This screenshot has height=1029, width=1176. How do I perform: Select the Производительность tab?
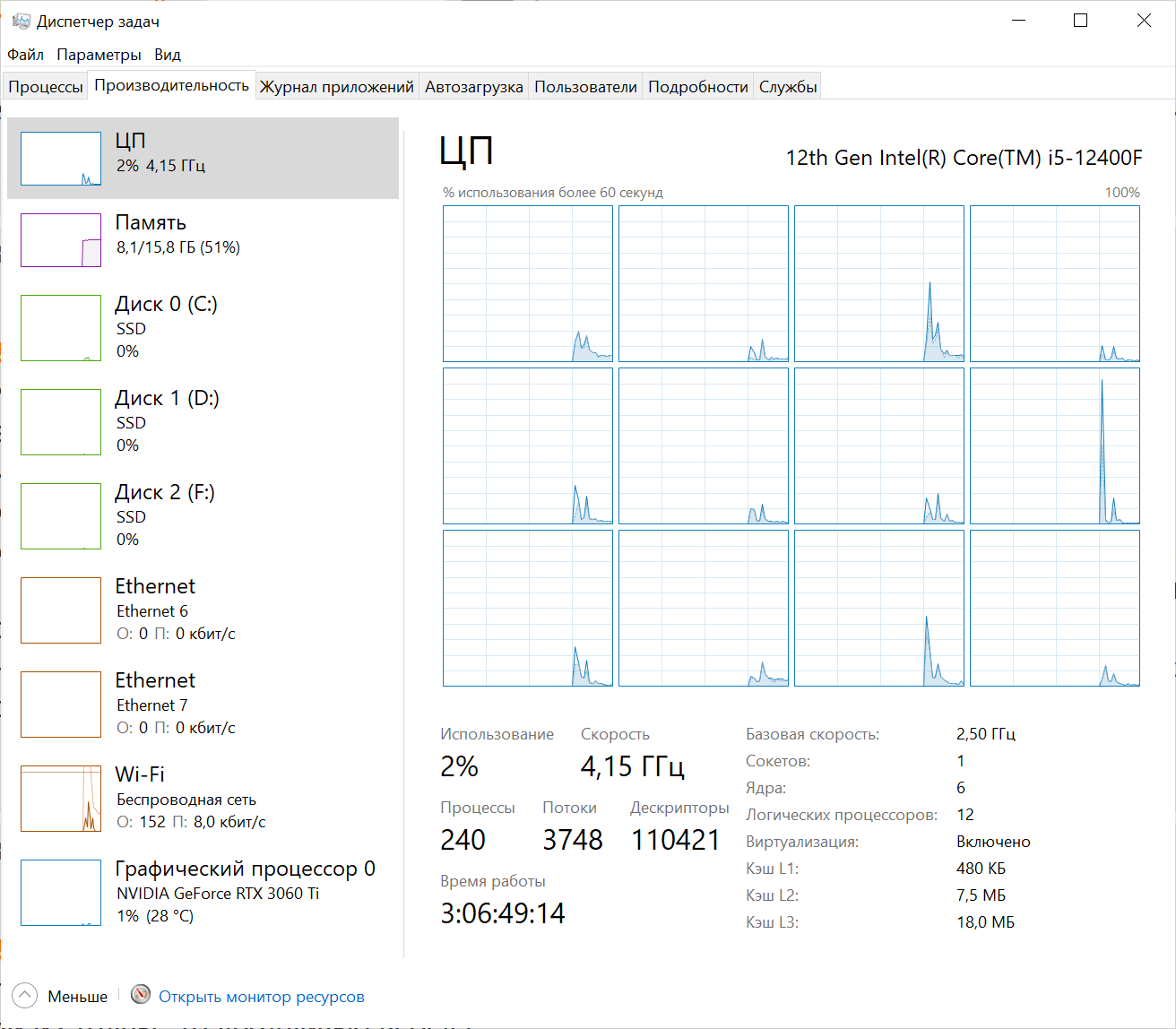pyautogui.click(x=172, y=85)
